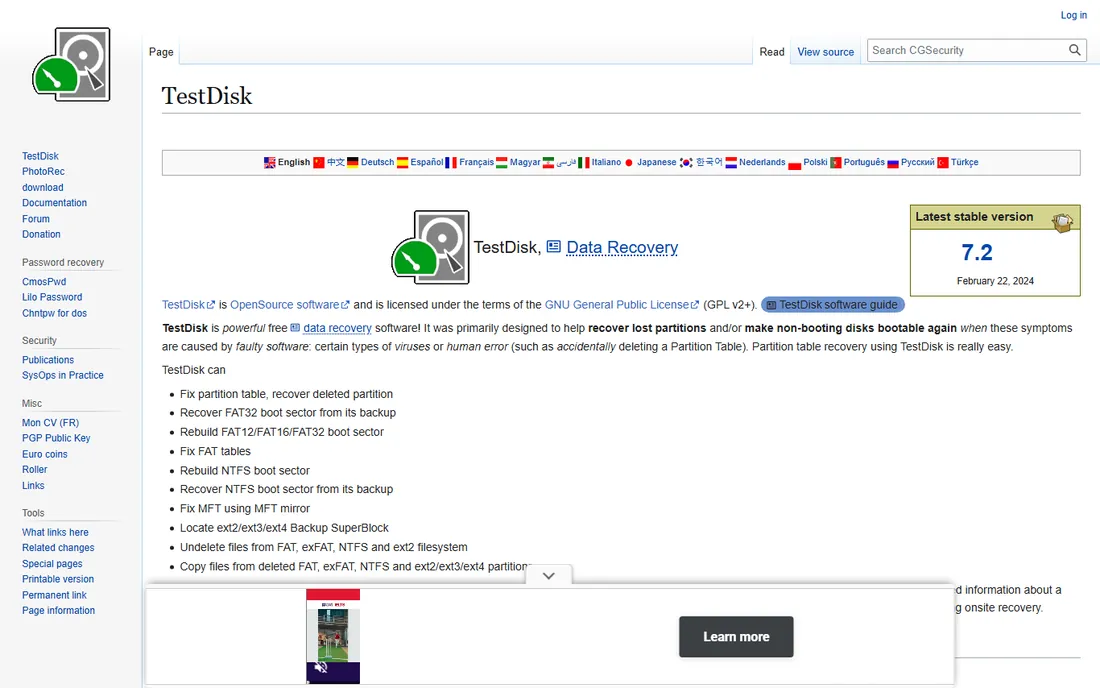
Task: Open SysOps in Practice link
Action: (62, 375)
